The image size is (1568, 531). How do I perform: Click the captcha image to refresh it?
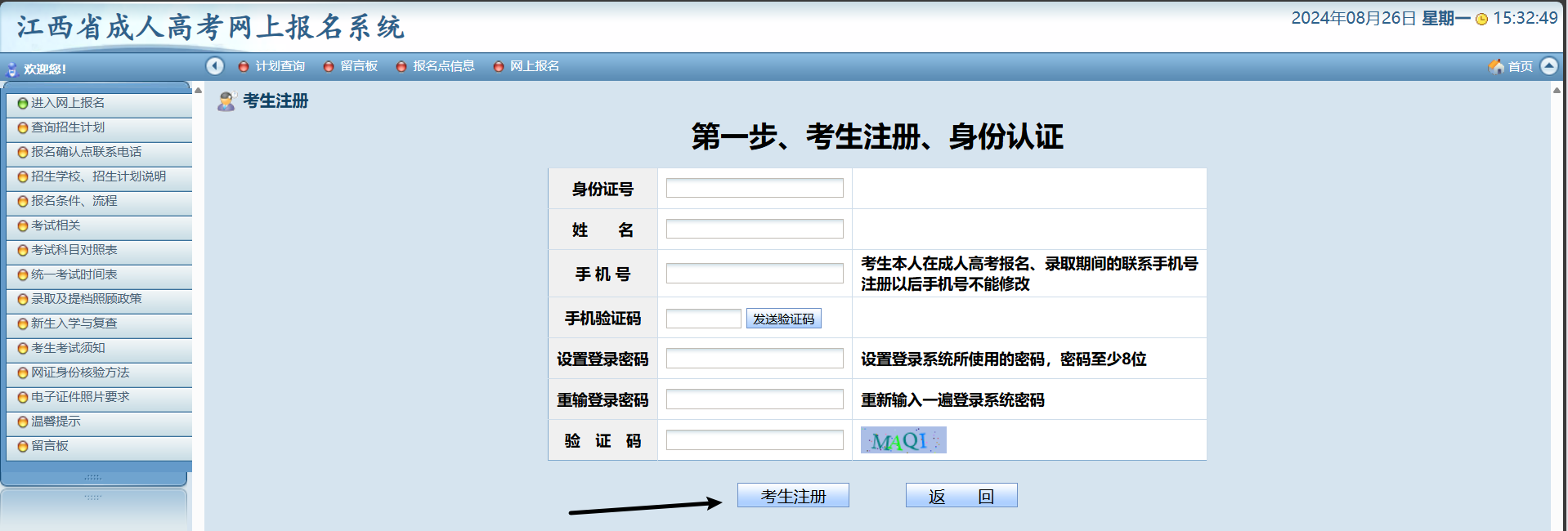click(x=903, y=440)
